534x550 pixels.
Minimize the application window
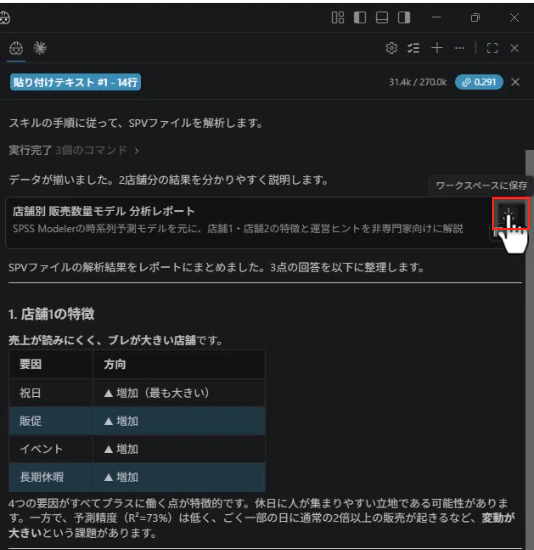pos(436,17)
